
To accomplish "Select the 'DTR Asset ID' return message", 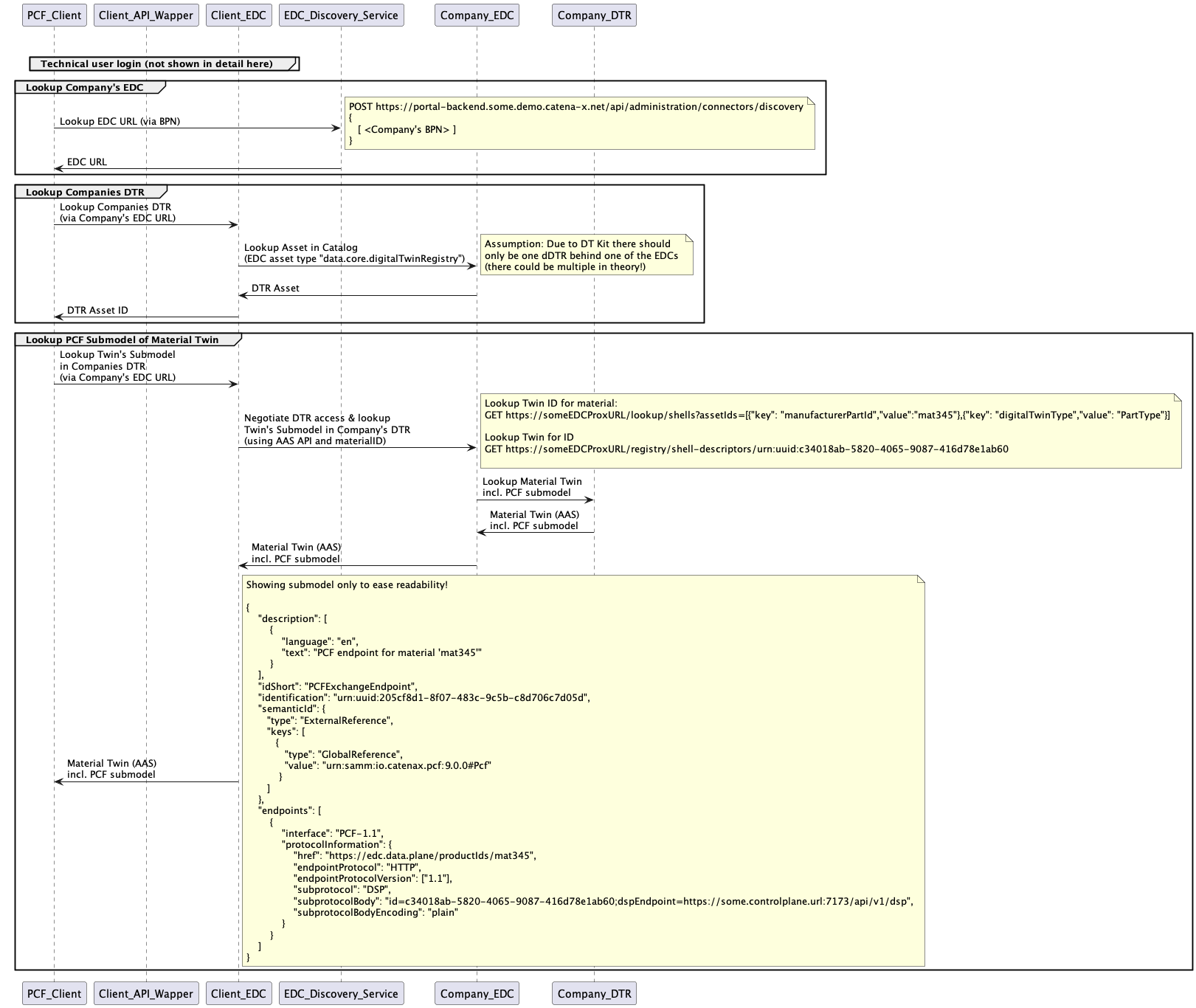I will pyautogui.click(x=97, y=311).
